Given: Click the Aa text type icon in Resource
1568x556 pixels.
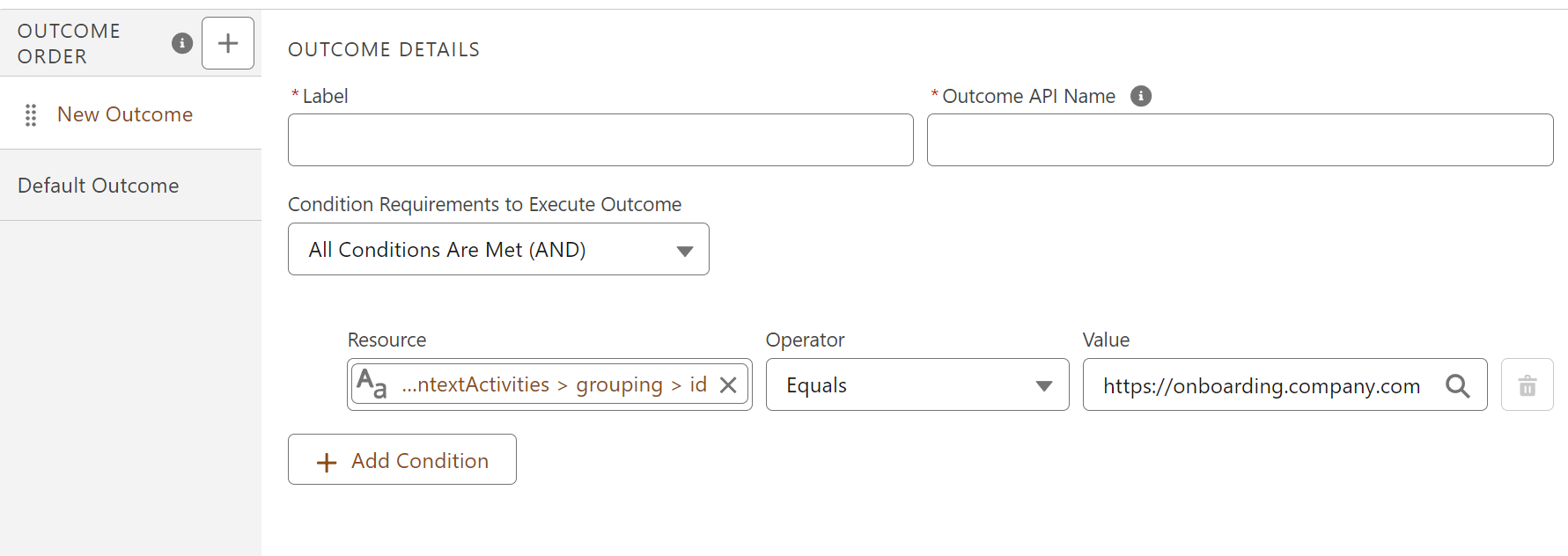Looking at the screenshot, I should point(372,384).
